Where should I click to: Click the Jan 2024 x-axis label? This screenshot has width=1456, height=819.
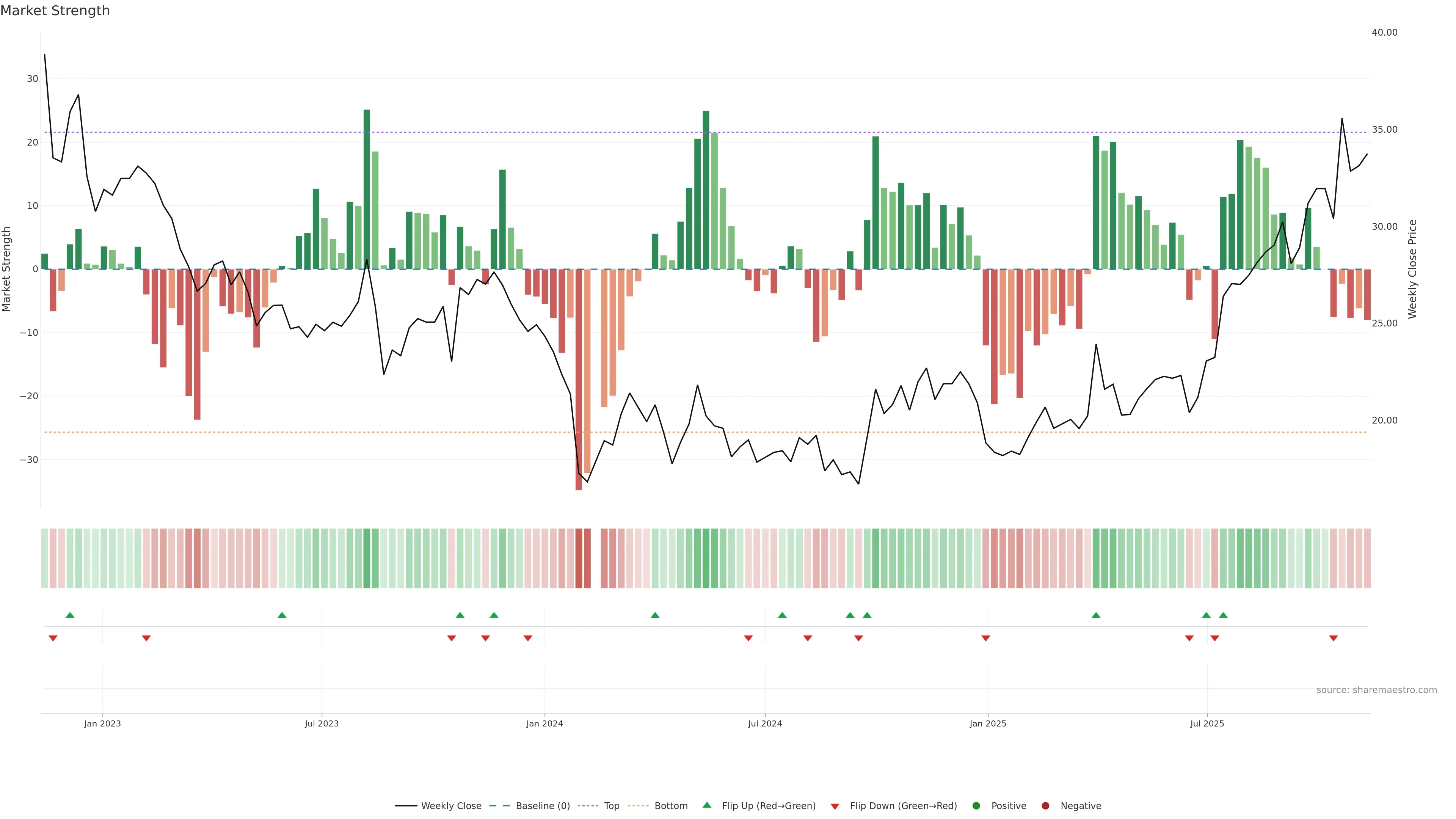544,724
